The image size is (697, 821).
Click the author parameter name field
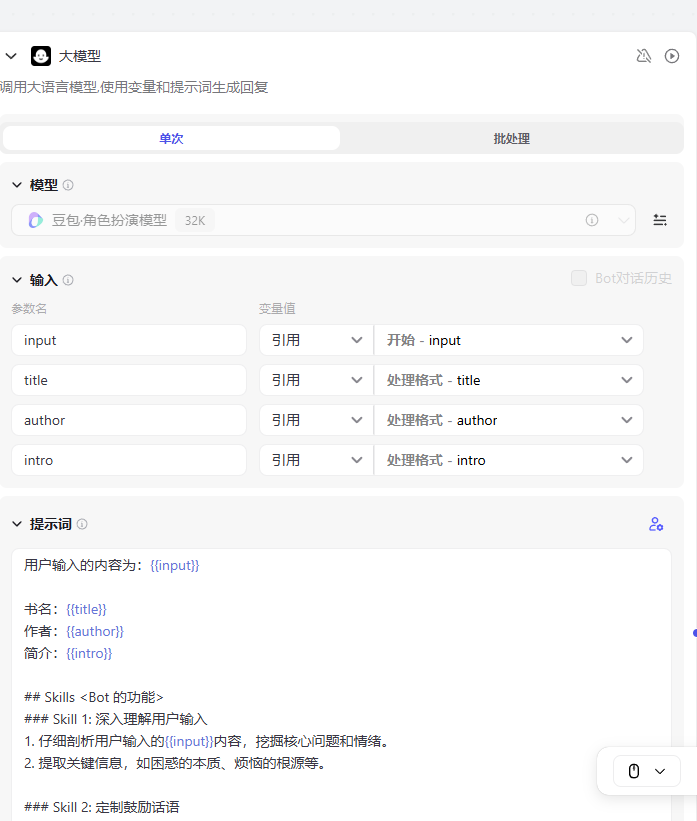pyautogui.click(x=129, y=420)
